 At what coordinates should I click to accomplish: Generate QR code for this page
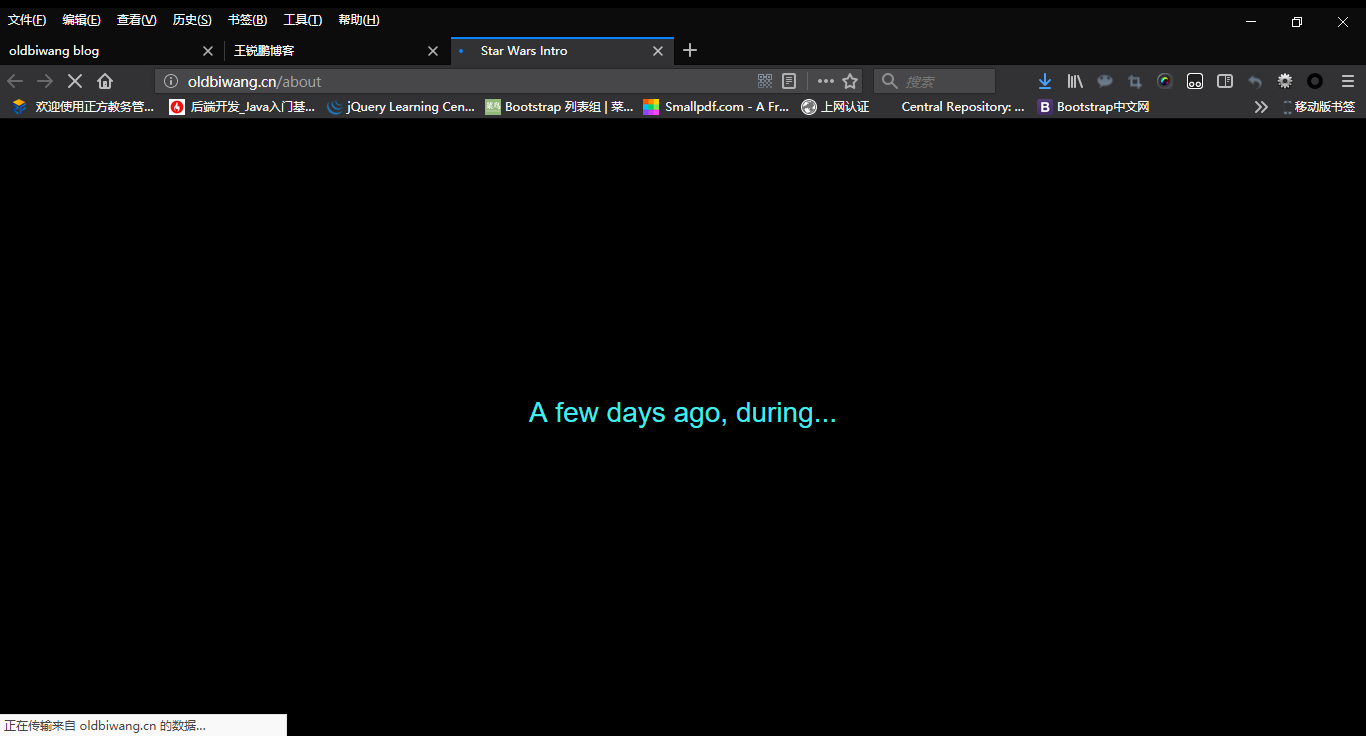click(765, 81)
